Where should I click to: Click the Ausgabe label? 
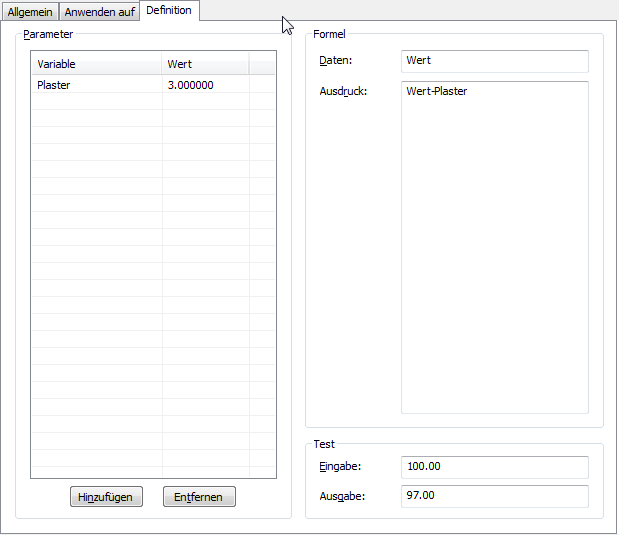[342, 496]
